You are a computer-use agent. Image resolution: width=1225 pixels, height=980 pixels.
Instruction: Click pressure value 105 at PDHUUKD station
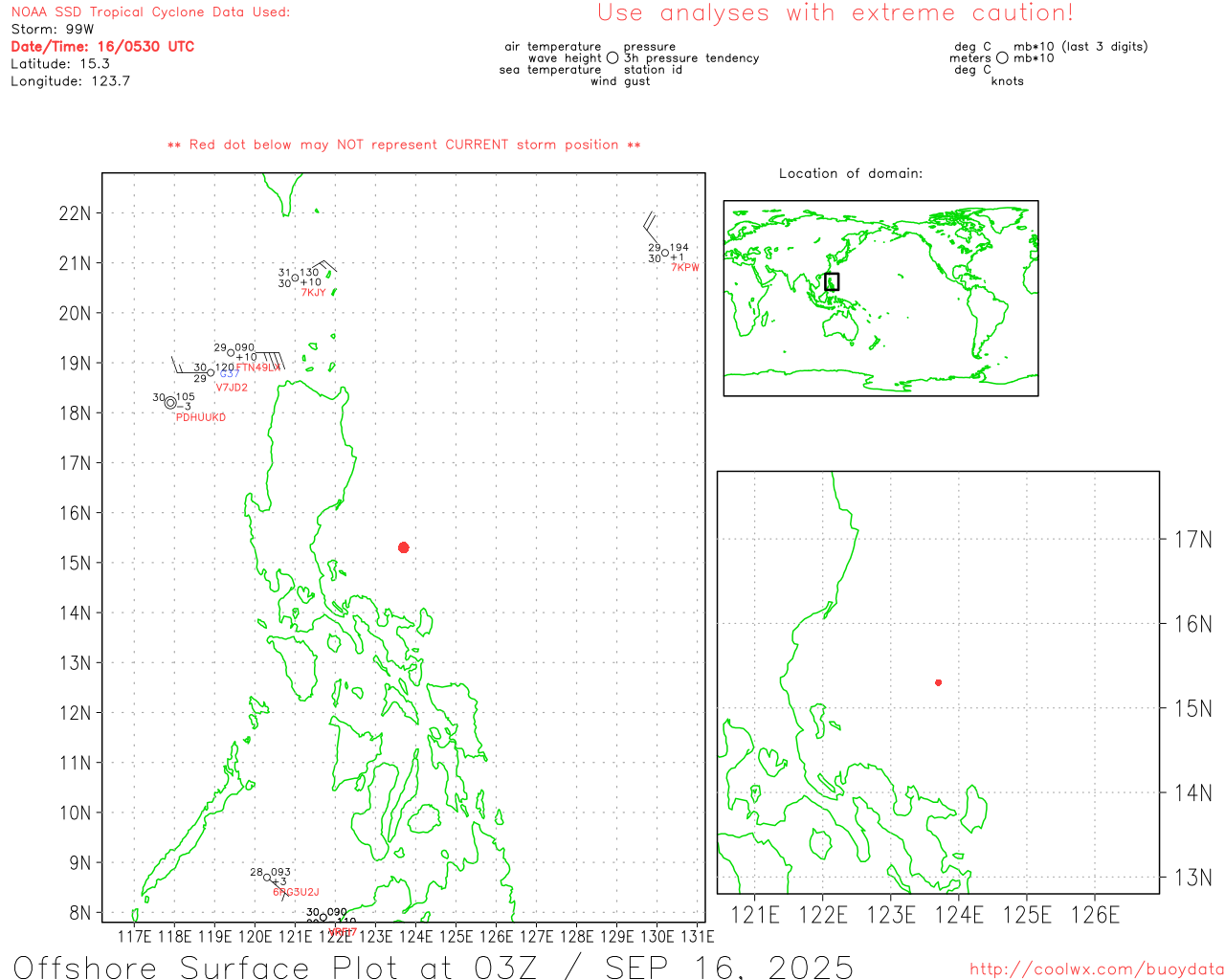pos(186,397)
